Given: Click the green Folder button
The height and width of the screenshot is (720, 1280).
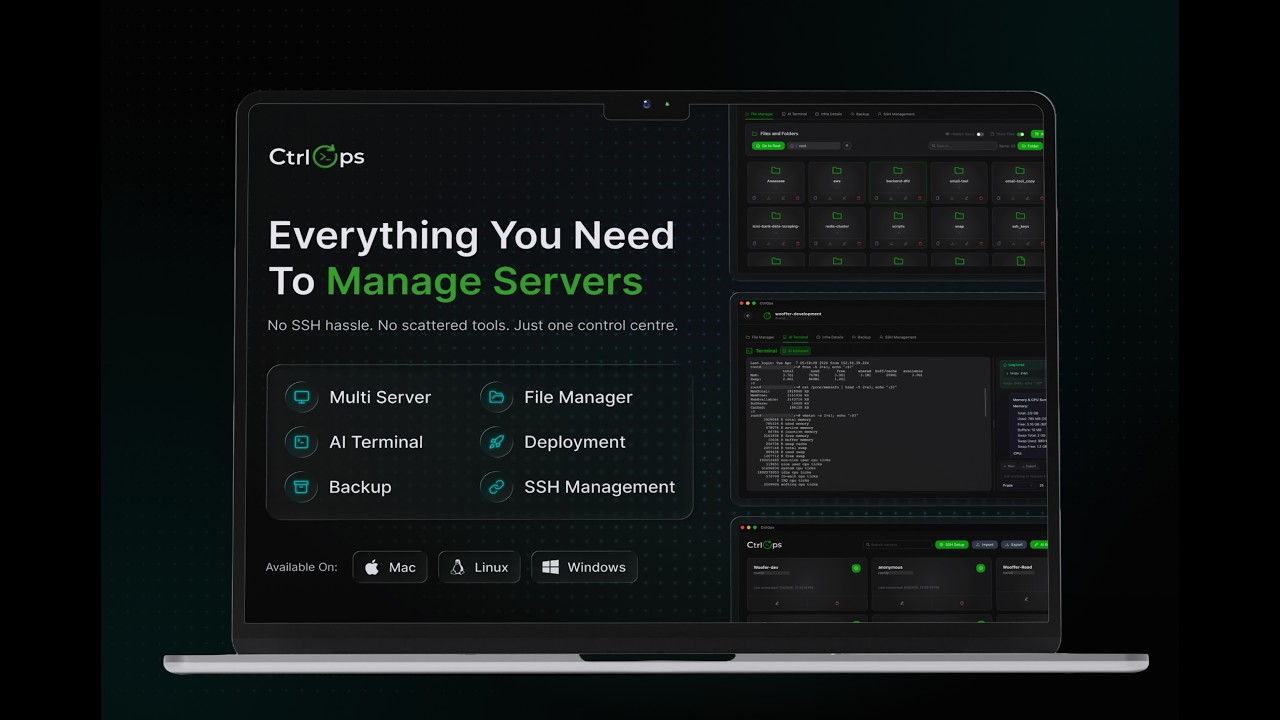Looking at the screenshot, I should point(1030,146).
